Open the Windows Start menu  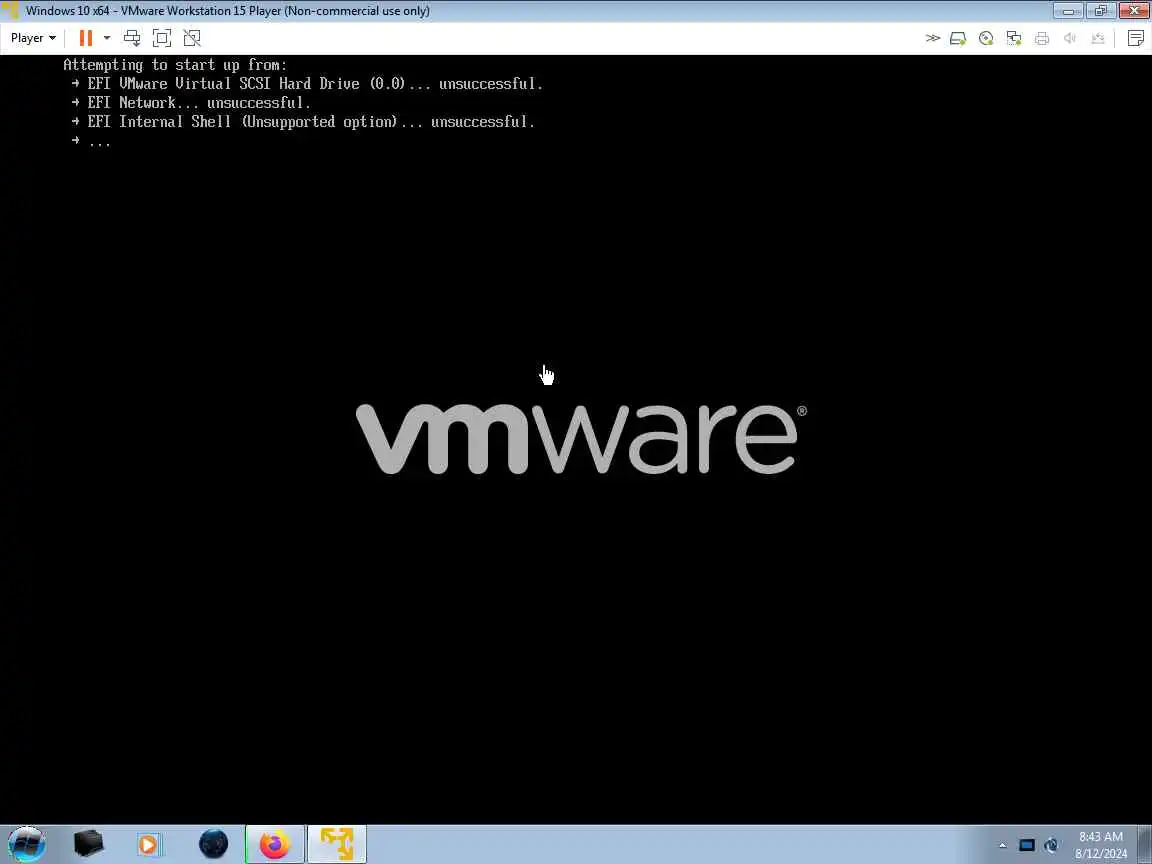tap(26, 844)
